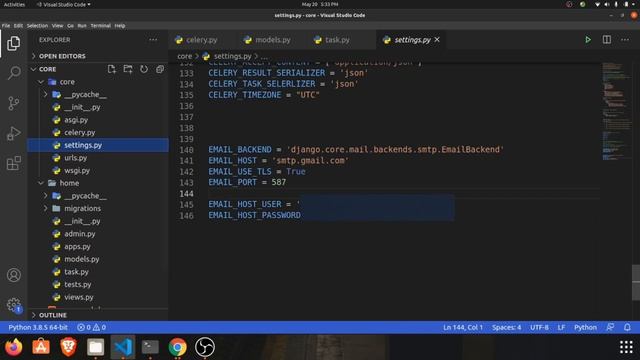Open the Run and Debug view
This screenshot has height=360, width=640.
tap(13, 133)
